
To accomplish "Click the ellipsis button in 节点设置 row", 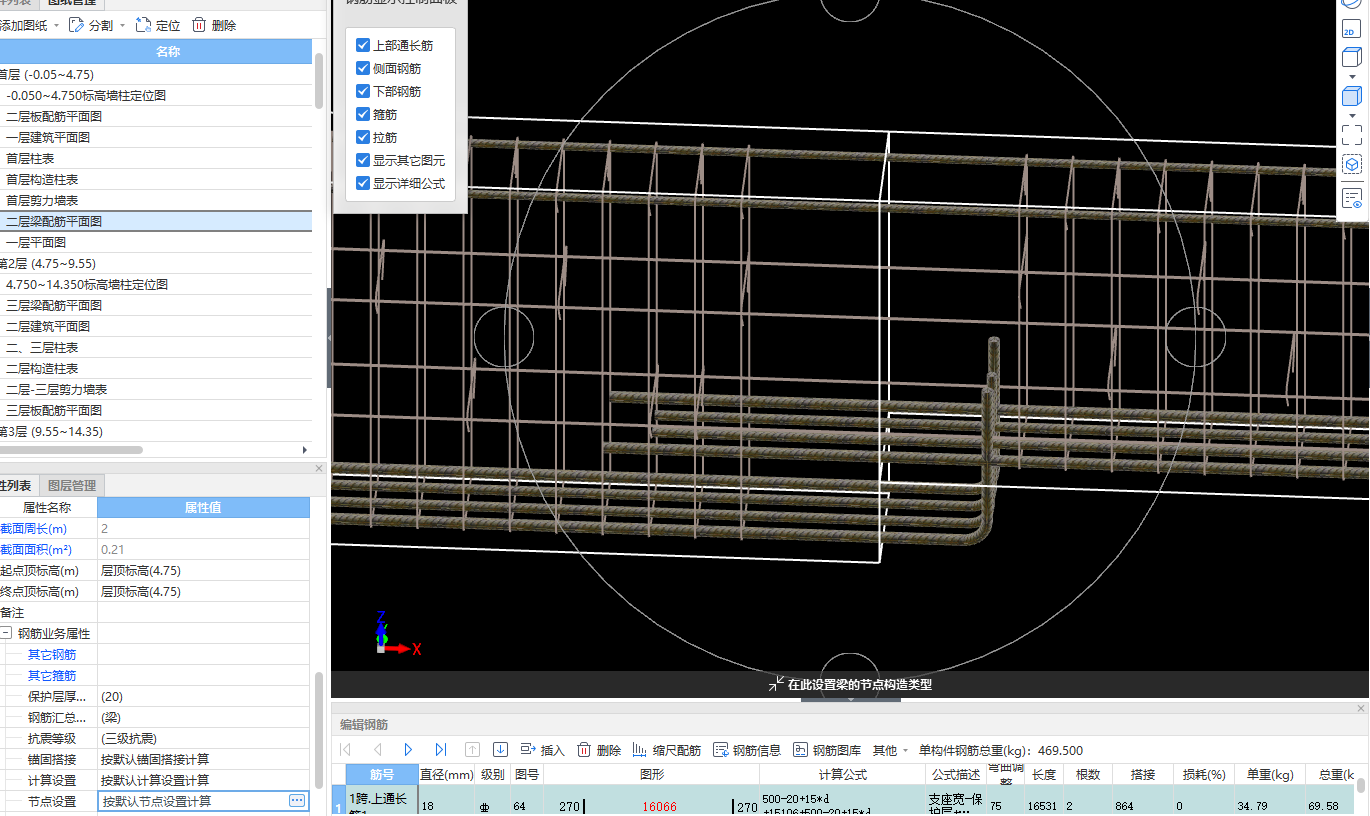I will 296,801.
